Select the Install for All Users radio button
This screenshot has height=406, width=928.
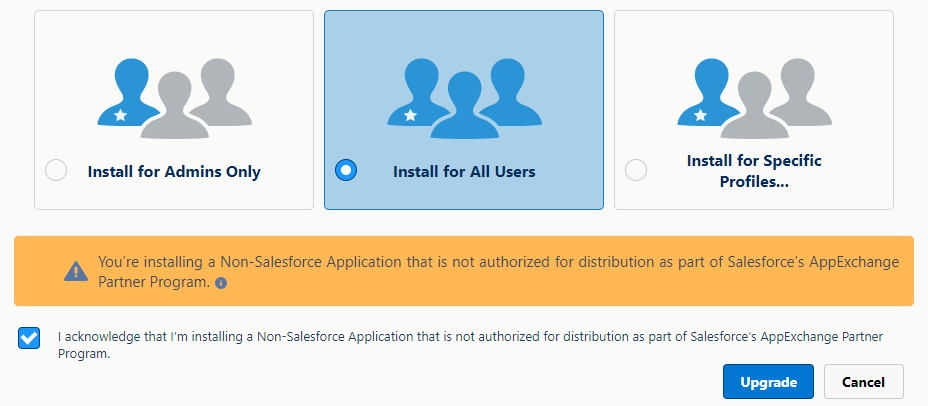point(346,170)
